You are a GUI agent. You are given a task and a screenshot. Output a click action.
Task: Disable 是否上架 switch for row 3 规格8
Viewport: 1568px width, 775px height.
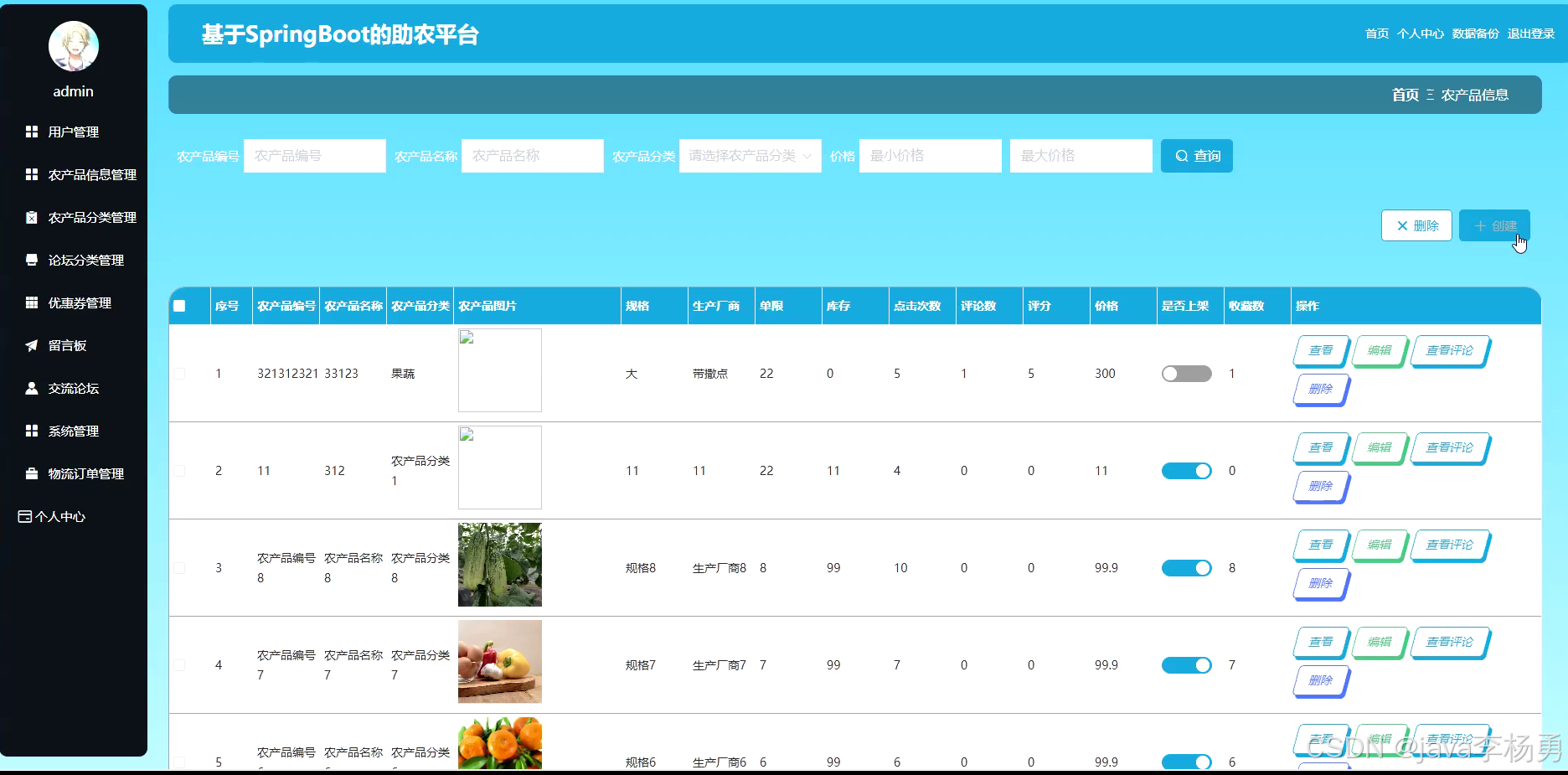1187,568
